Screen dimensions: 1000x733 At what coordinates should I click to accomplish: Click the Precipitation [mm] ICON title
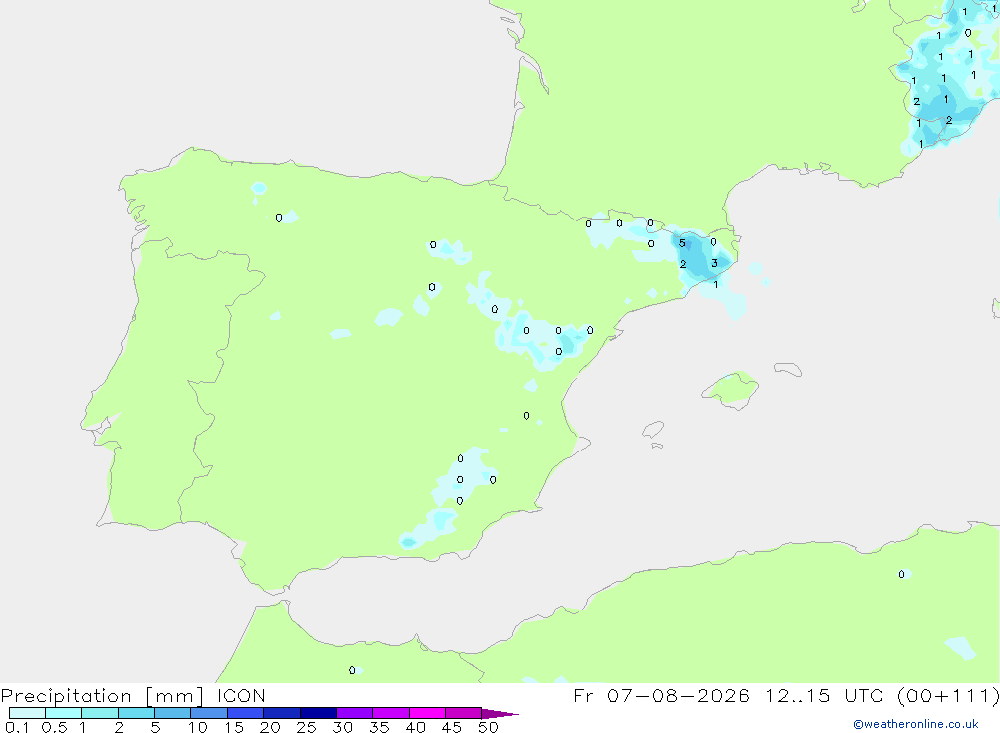[x=133, y=695]
